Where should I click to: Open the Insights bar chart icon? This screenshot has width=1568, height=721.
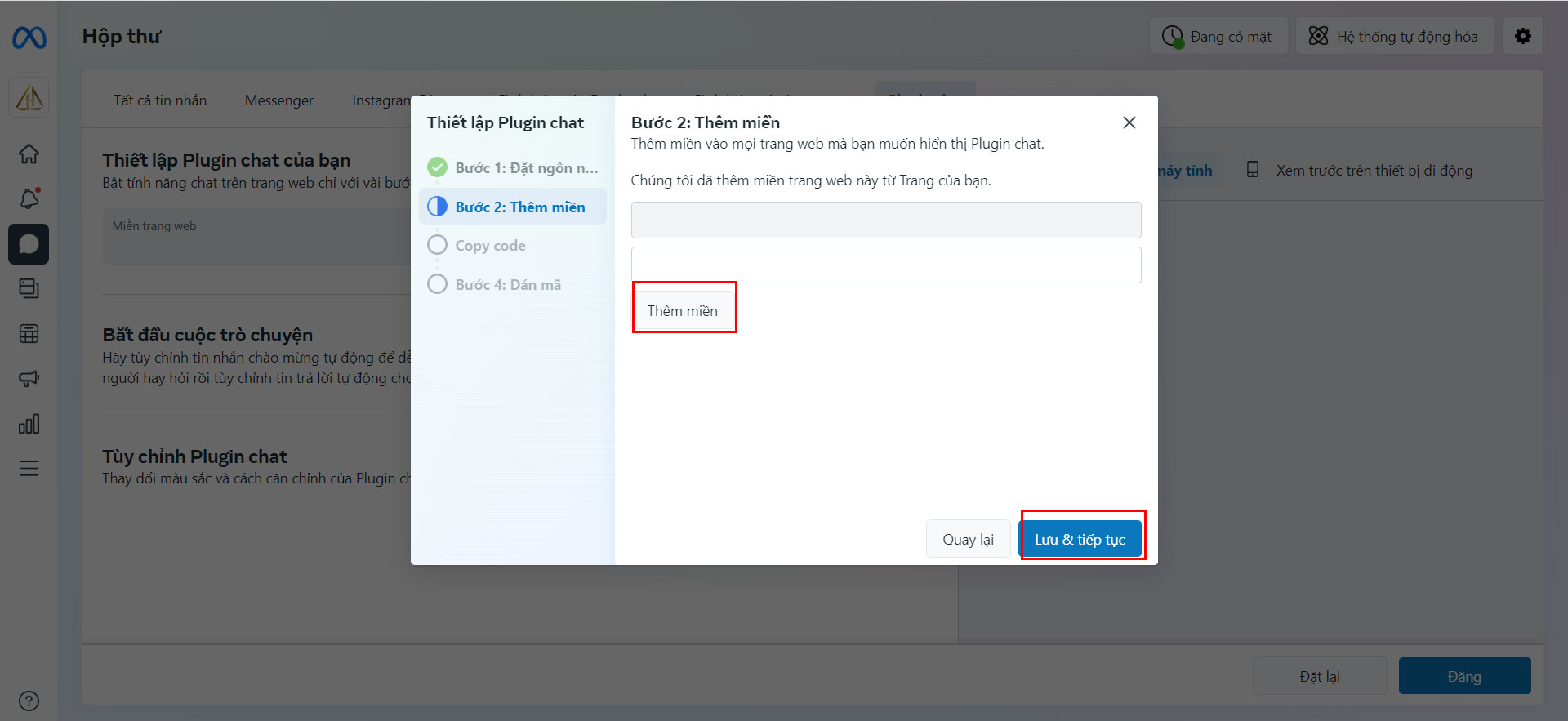(x=29, y=424)
